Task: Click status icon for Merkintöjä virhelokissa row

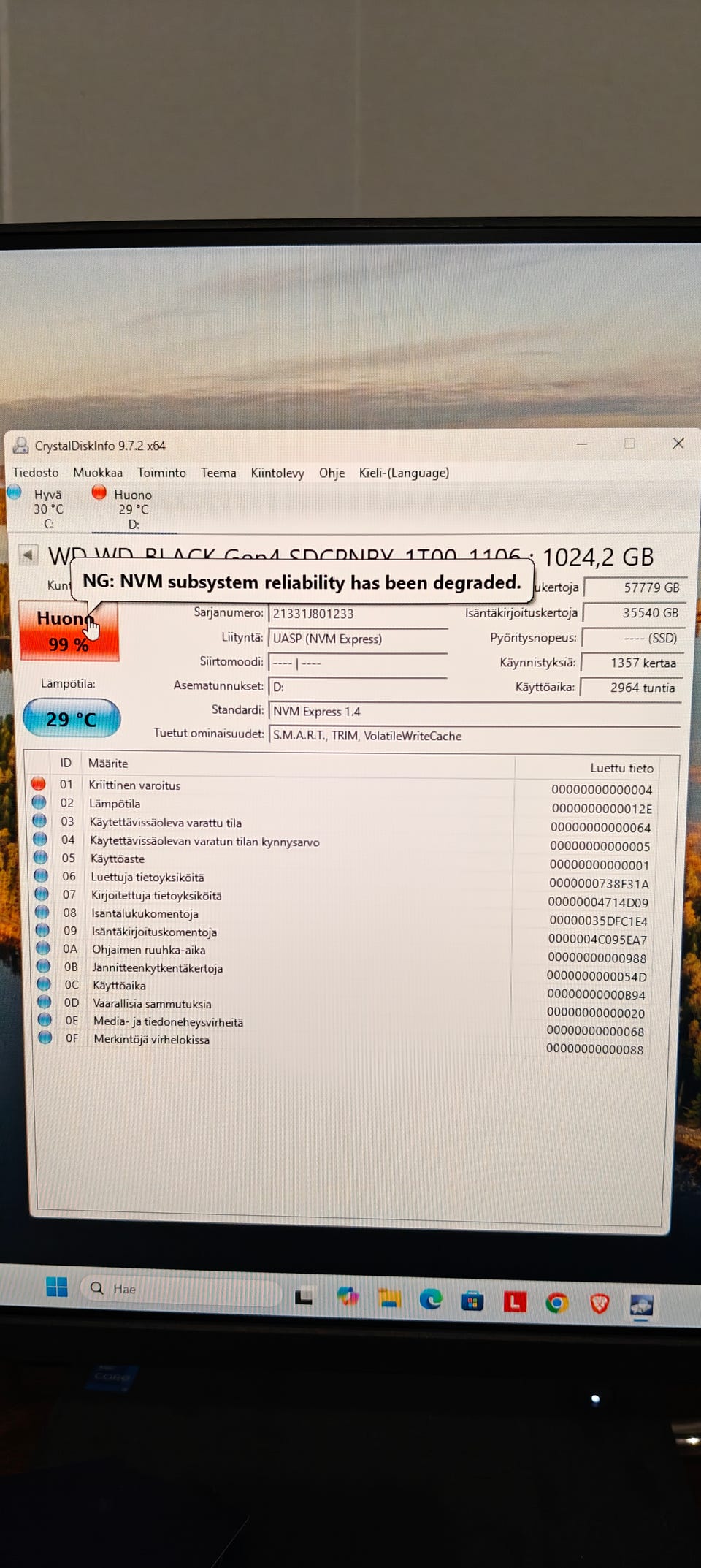Action: tap(45, 1037)
